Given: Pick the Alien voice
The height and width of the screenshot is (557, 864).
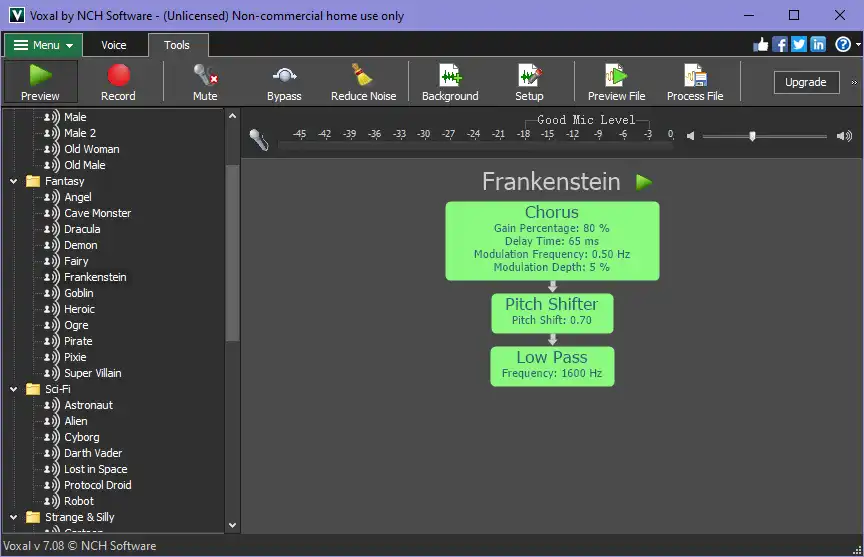Looking at the screenshot, I should pos(75,421).
